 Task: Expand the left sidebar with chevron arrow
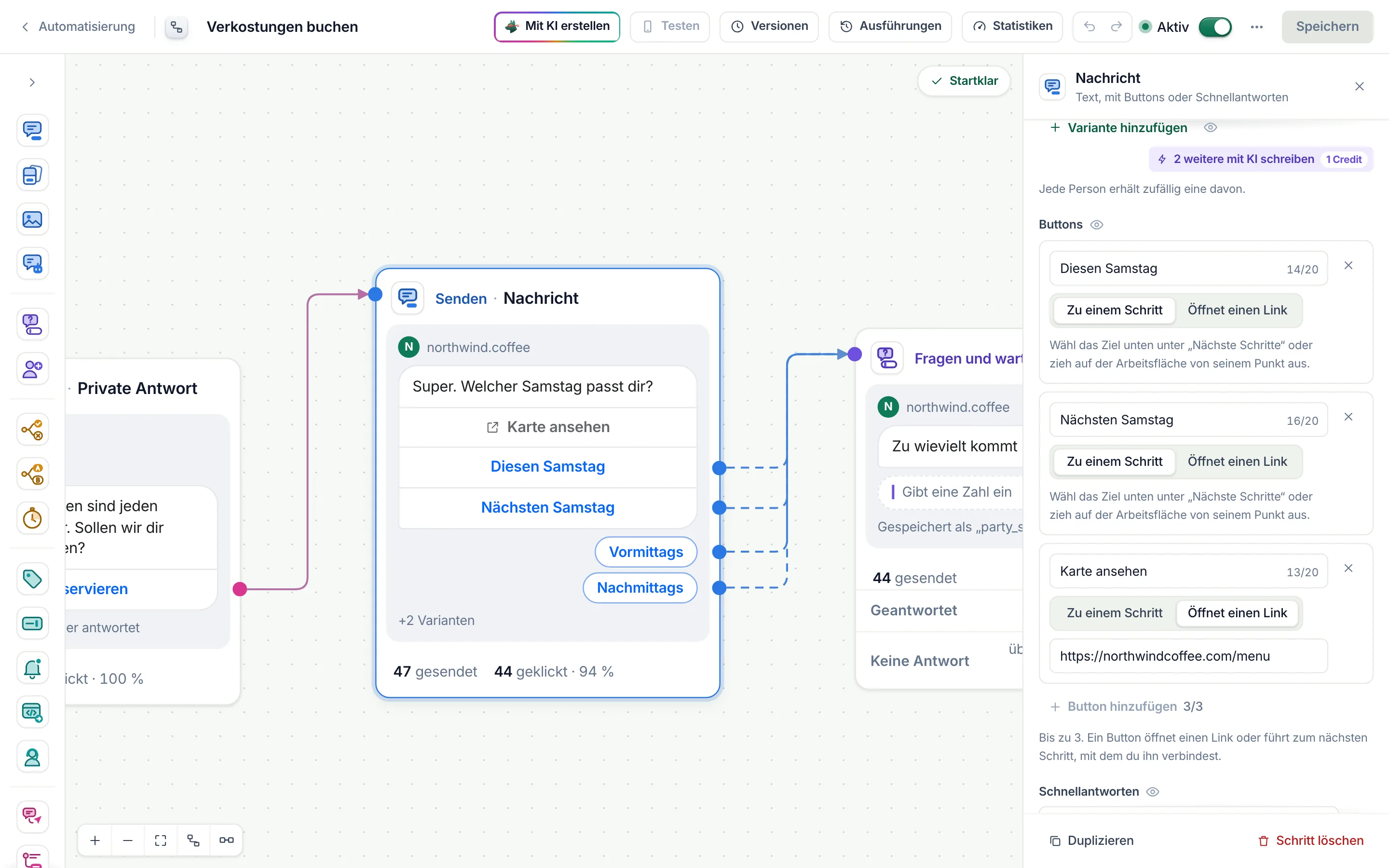coord(32,82)
